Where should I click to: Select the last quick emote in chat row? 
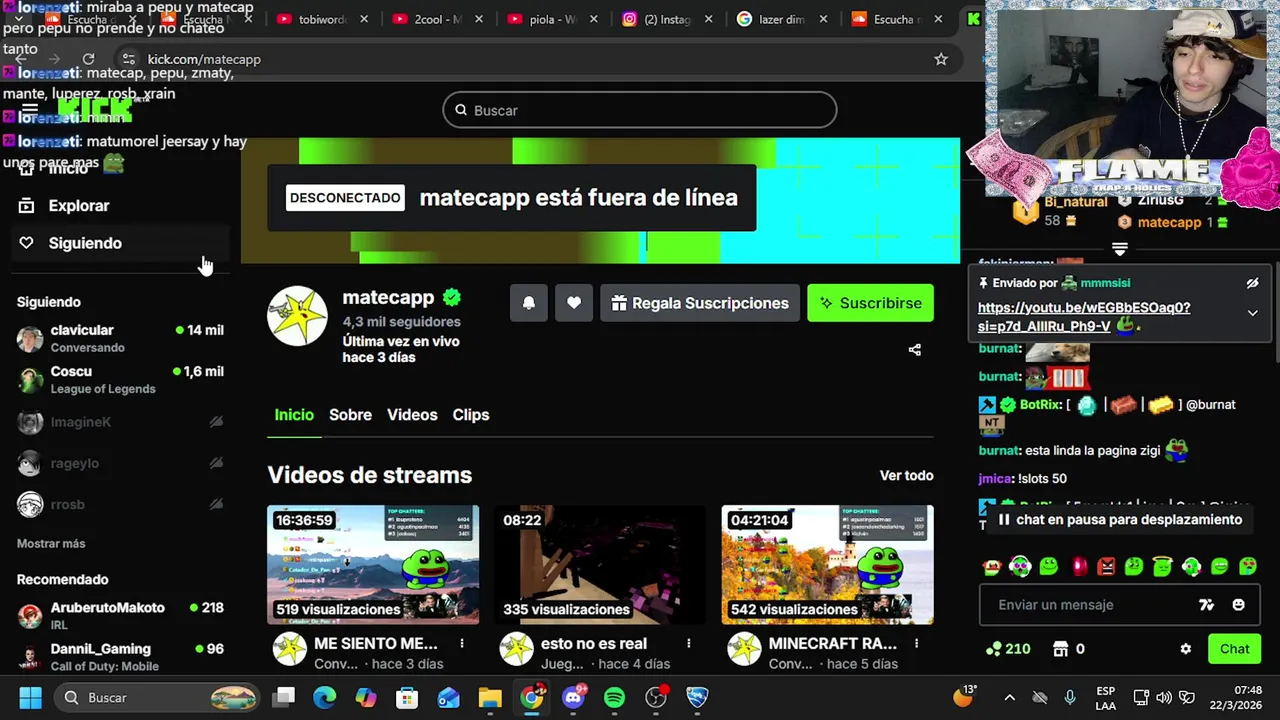(1249, 566)
